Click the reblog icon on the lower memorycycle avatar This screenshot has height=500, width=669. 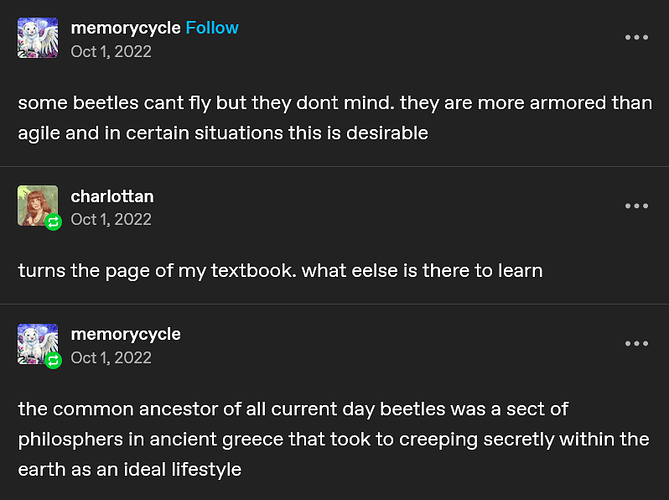[53, 360]
